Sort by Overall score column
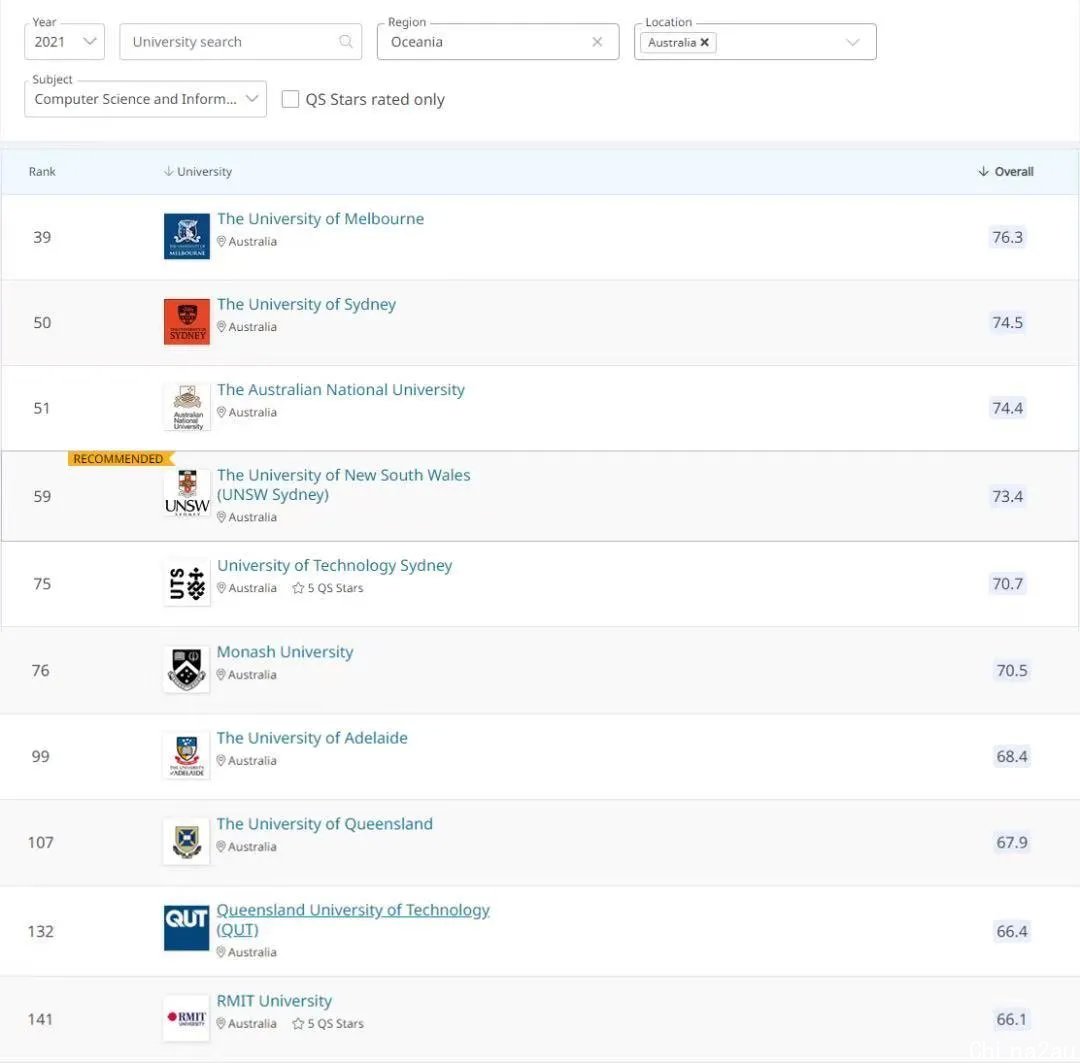This screenshot has width=1080, height=1063. click(x=1006, y=172)
